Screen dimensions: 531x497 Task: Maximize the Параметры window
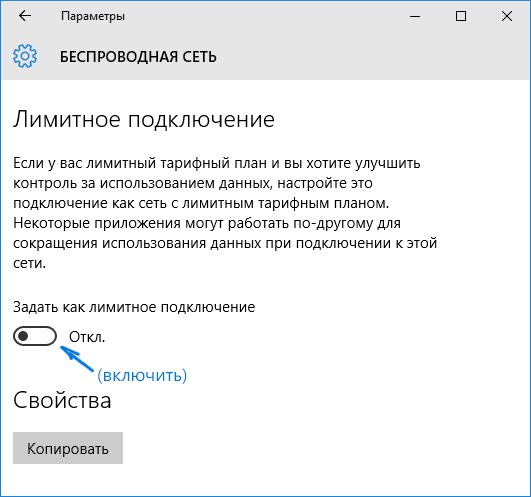pos(461,16)
